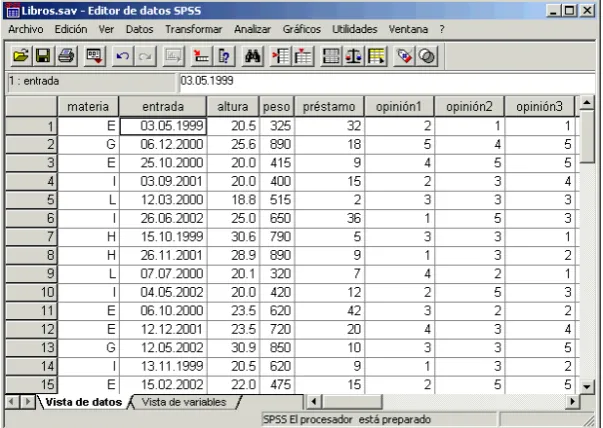Click the horizontal scrollbar thumb

tap(352, 402)
